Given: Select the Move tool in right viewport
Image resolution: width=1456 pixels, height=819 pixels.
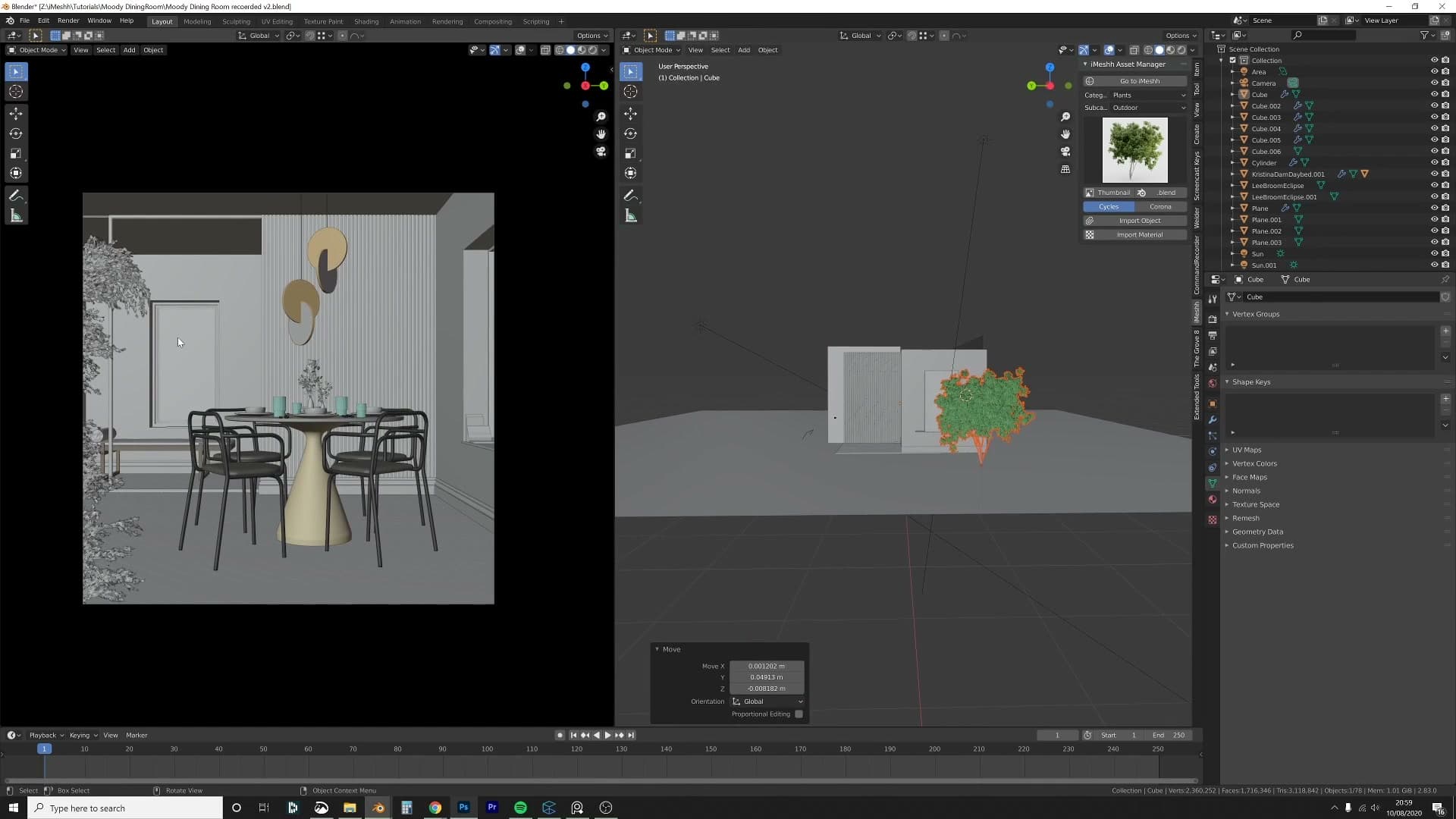Looking at the screenshot, I should [x=631, y=114].
